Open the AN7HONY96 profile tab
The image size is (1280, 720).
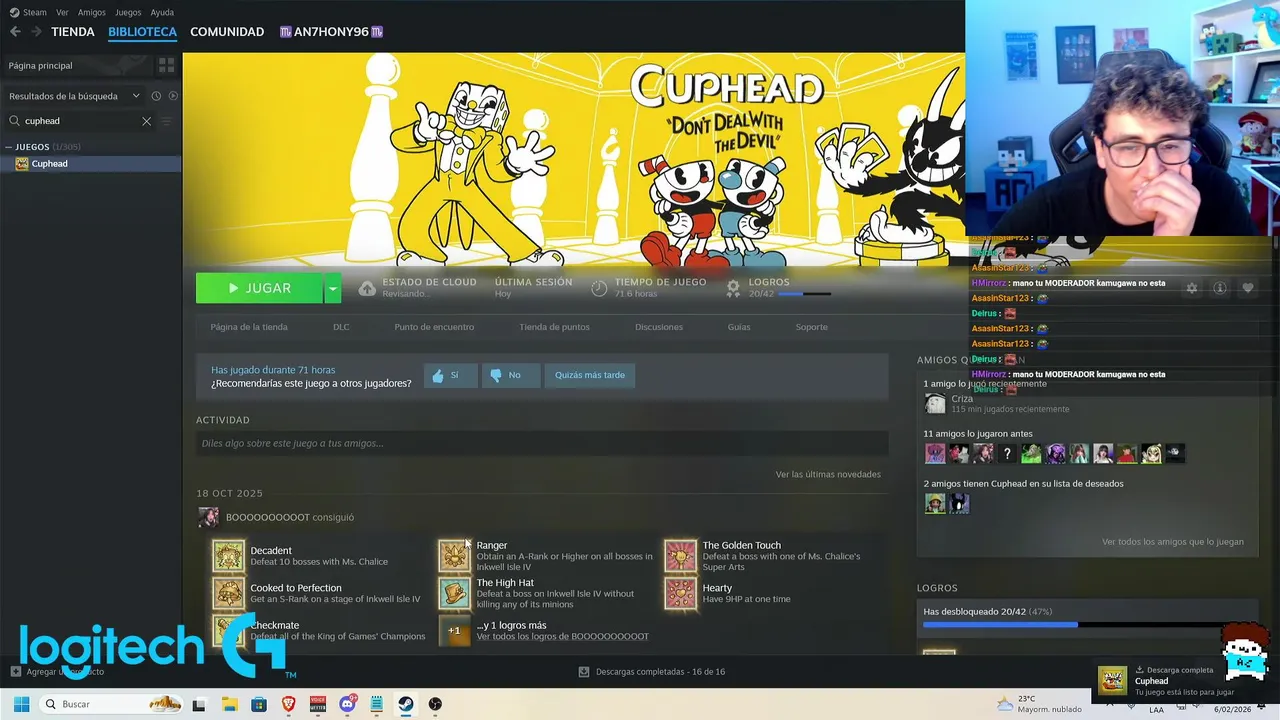[x=331, y=32]
